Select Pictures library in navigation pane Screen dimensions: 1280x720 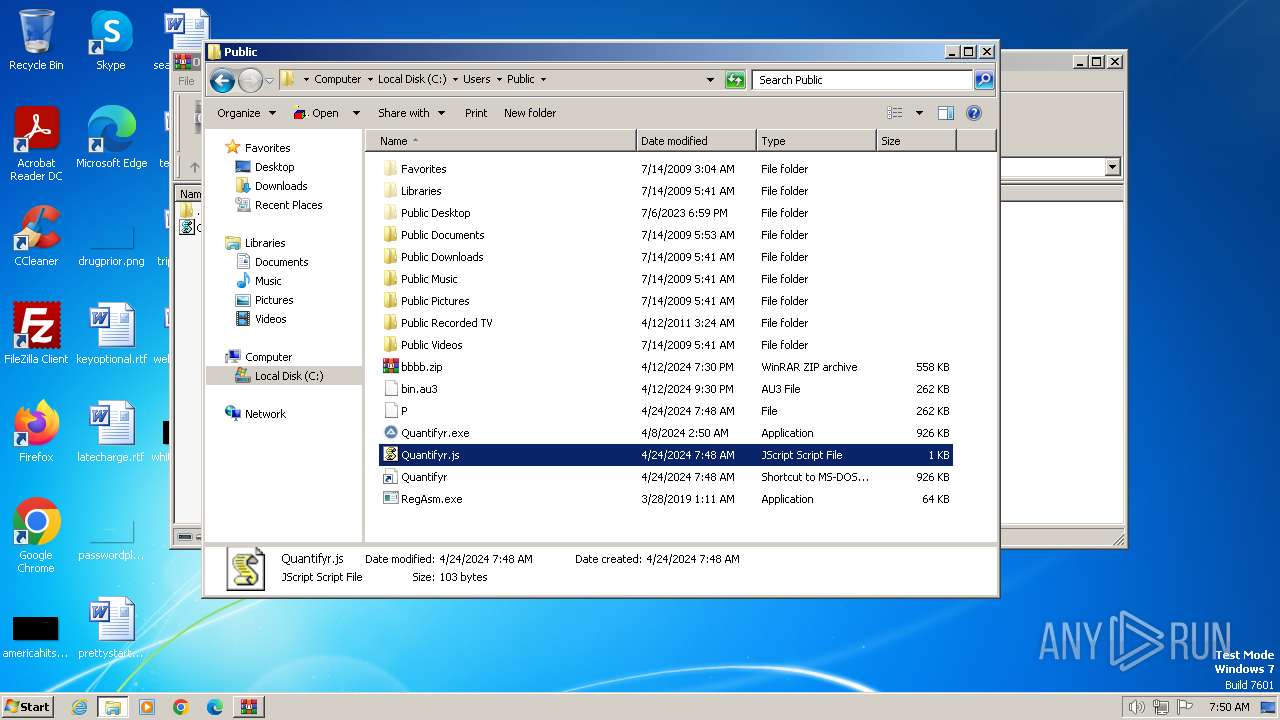click(x=274, y=300)
